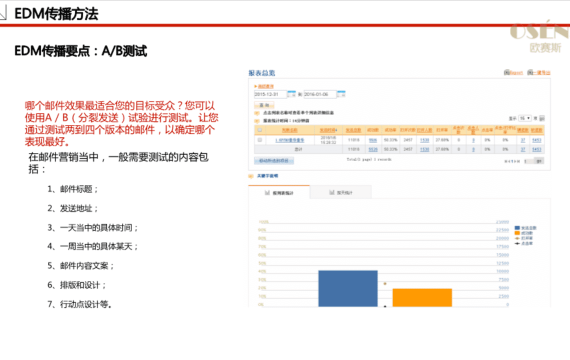Tick the select-all checkbox in table header
Screen dimensions: 570x360
(x=260, y=130)
